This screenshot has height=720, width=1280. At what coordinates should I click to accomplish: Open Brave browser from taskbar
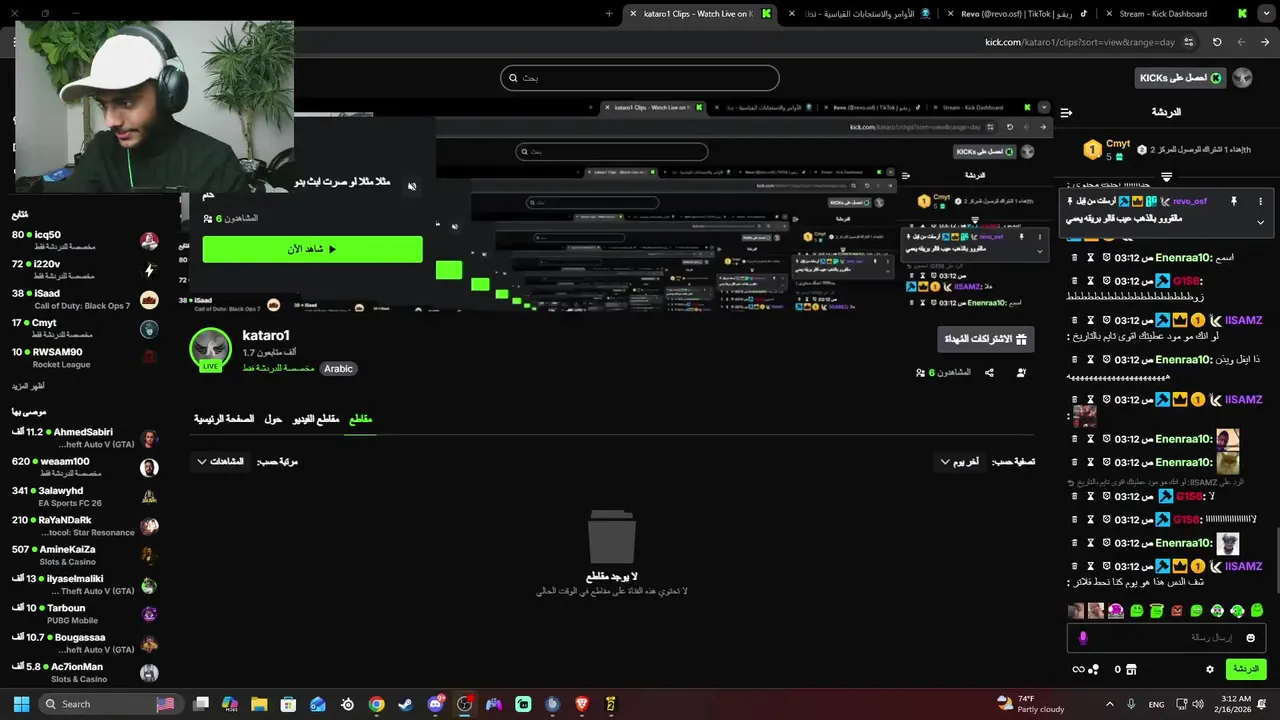582,704
